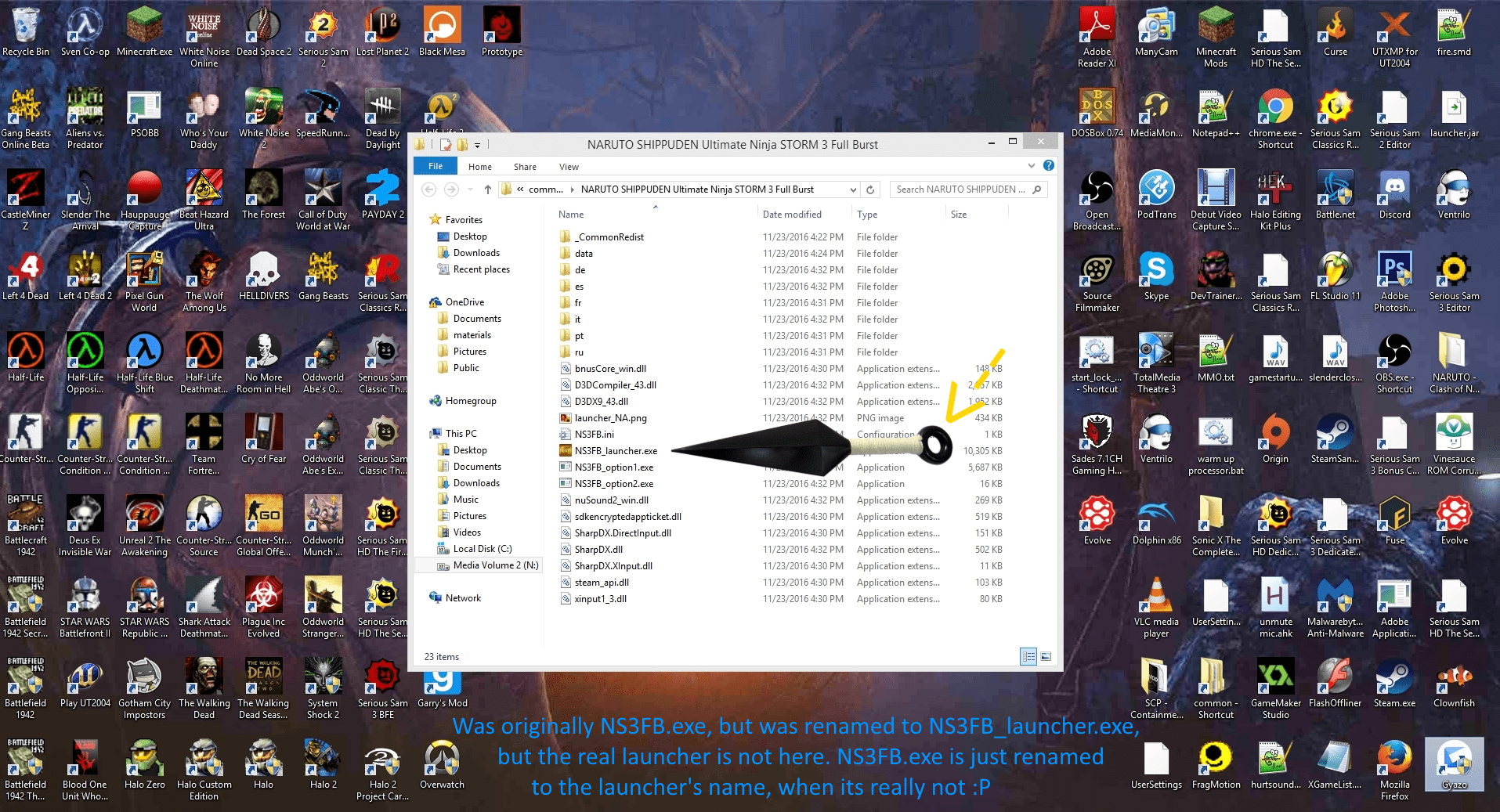This screenshot has width=1500, height=812.
Task: Select Media Volume 2 (N:) in navigation pane
Action: 488,565
